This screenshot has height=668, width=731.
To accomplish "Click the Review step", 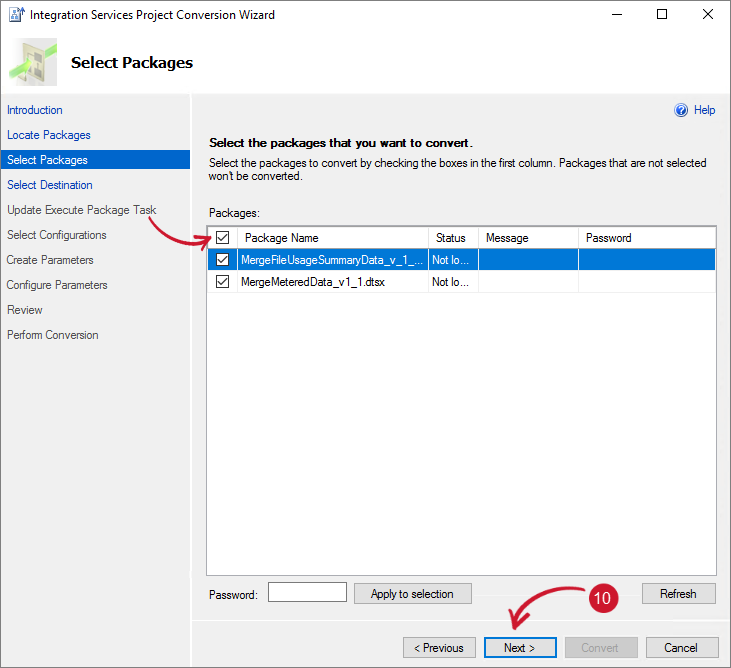I will (x=25, y=310).
